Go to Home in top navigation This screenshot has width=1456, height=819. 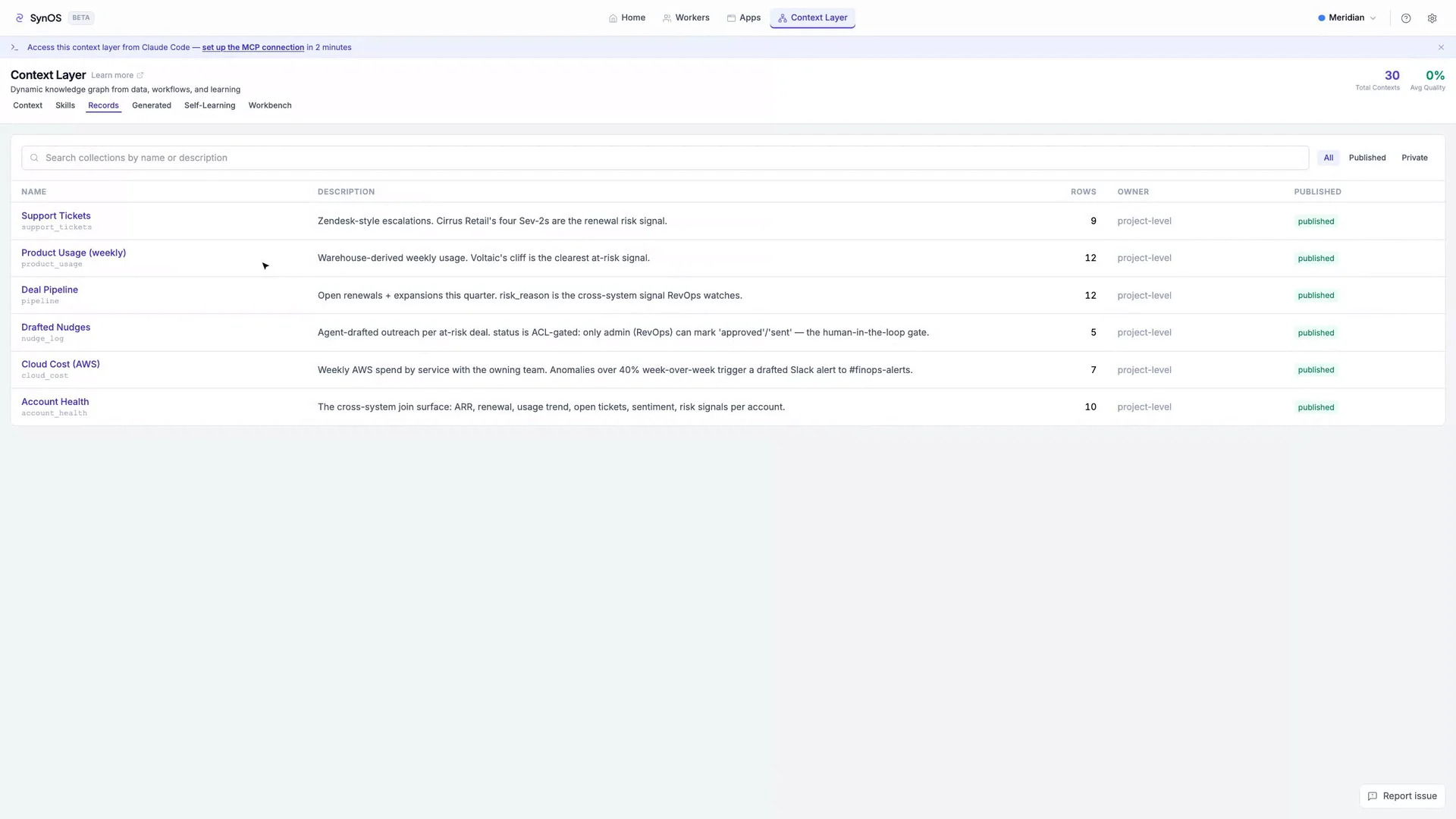(x=627, y=17)
